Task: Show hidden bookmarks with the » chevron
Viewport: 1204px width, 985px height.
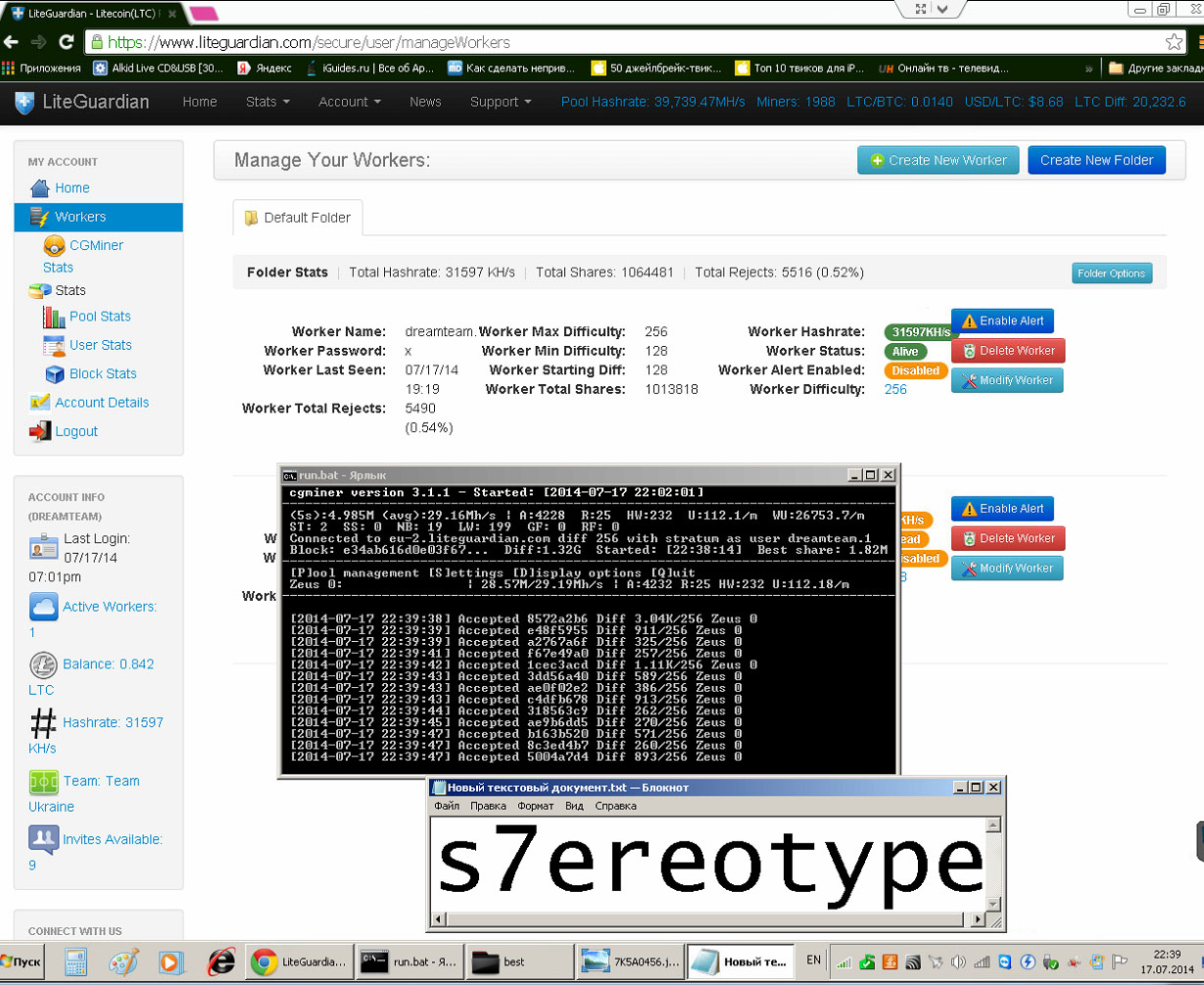Action: pyautogui.click(x=1089, y=69)
